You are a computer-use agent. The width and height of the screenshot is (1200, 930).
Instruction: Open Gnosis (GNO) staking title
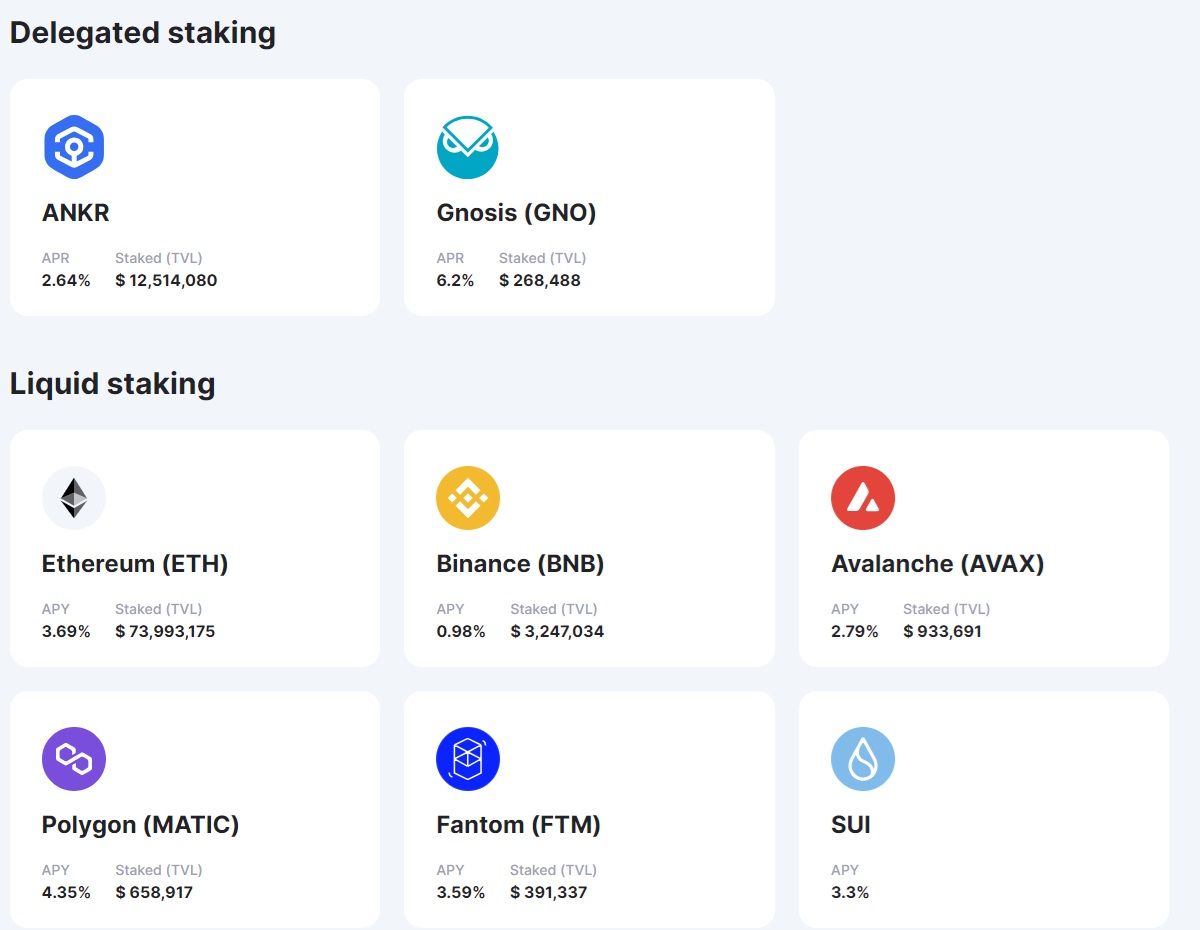coord(516,213)
